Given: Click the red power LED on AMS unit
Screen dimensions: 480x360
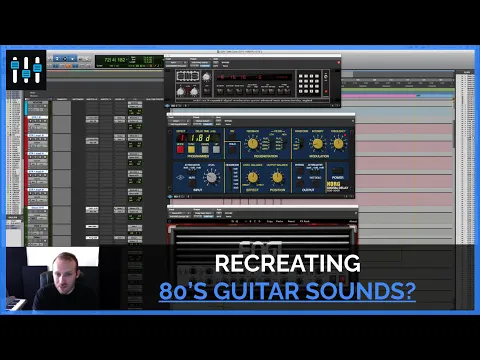Looking at the screenshot, I should (x=326, y=91).
